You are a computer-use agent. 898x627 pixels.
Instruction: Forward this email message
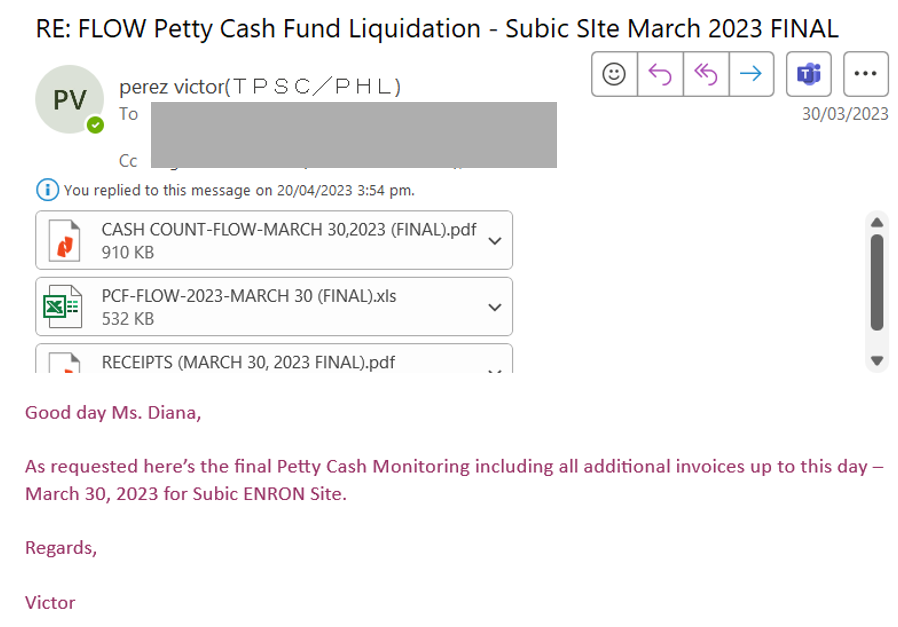[751, 74]
